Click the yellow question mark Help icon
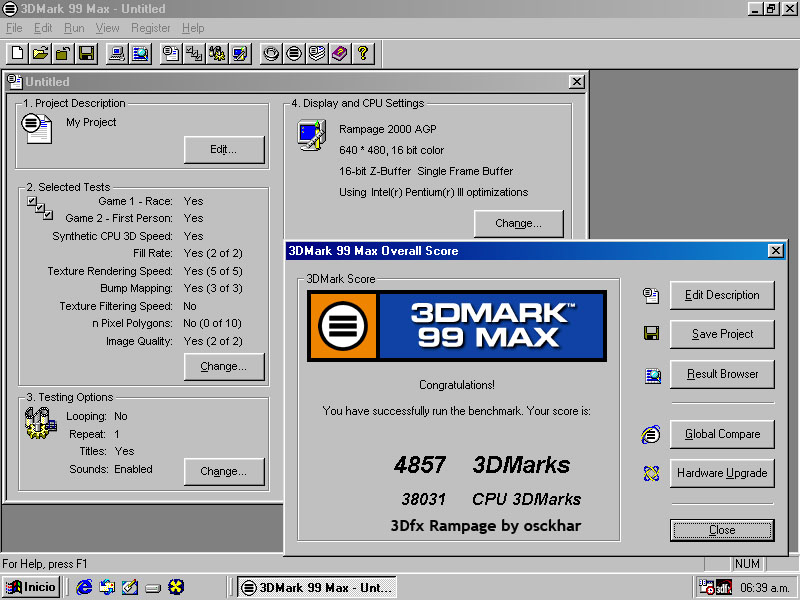 tap(363, 53)
